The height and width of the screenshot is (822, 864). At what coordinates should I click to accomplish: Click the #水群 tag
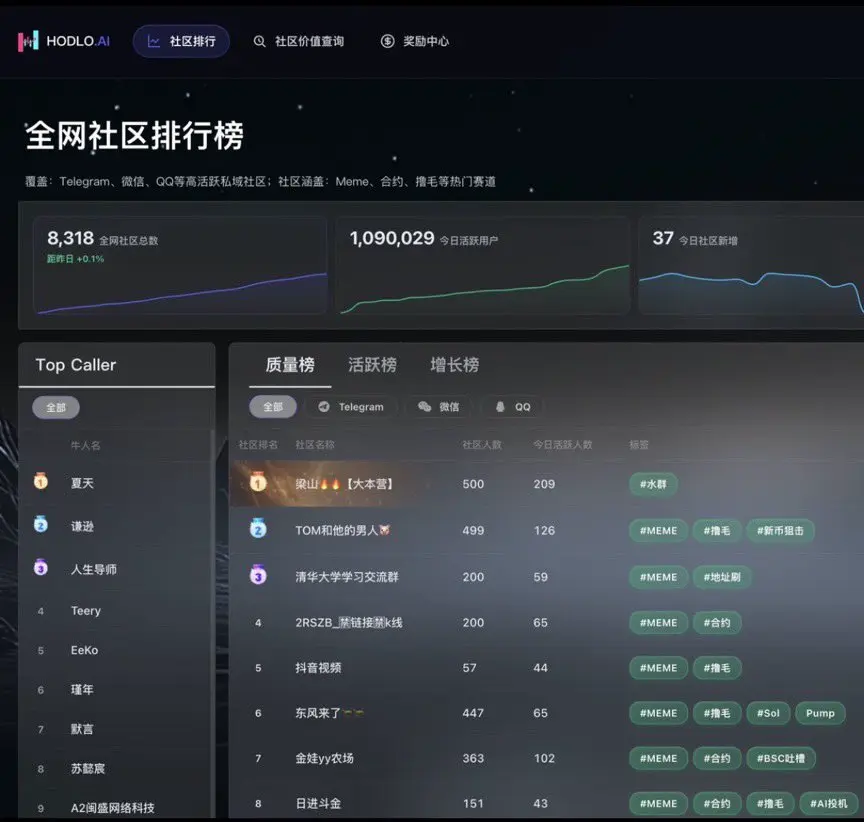654,484
